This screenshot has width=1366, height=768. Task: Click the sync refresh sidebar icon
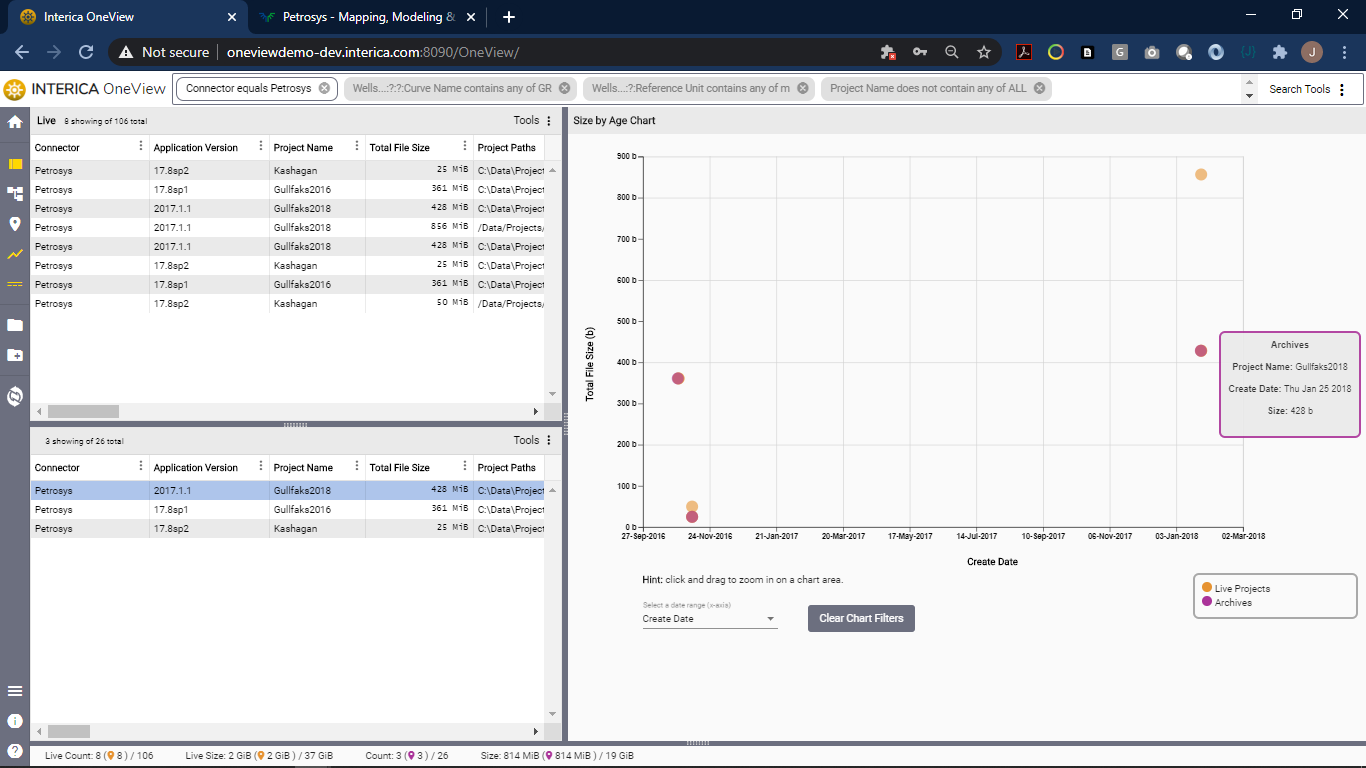15,396
